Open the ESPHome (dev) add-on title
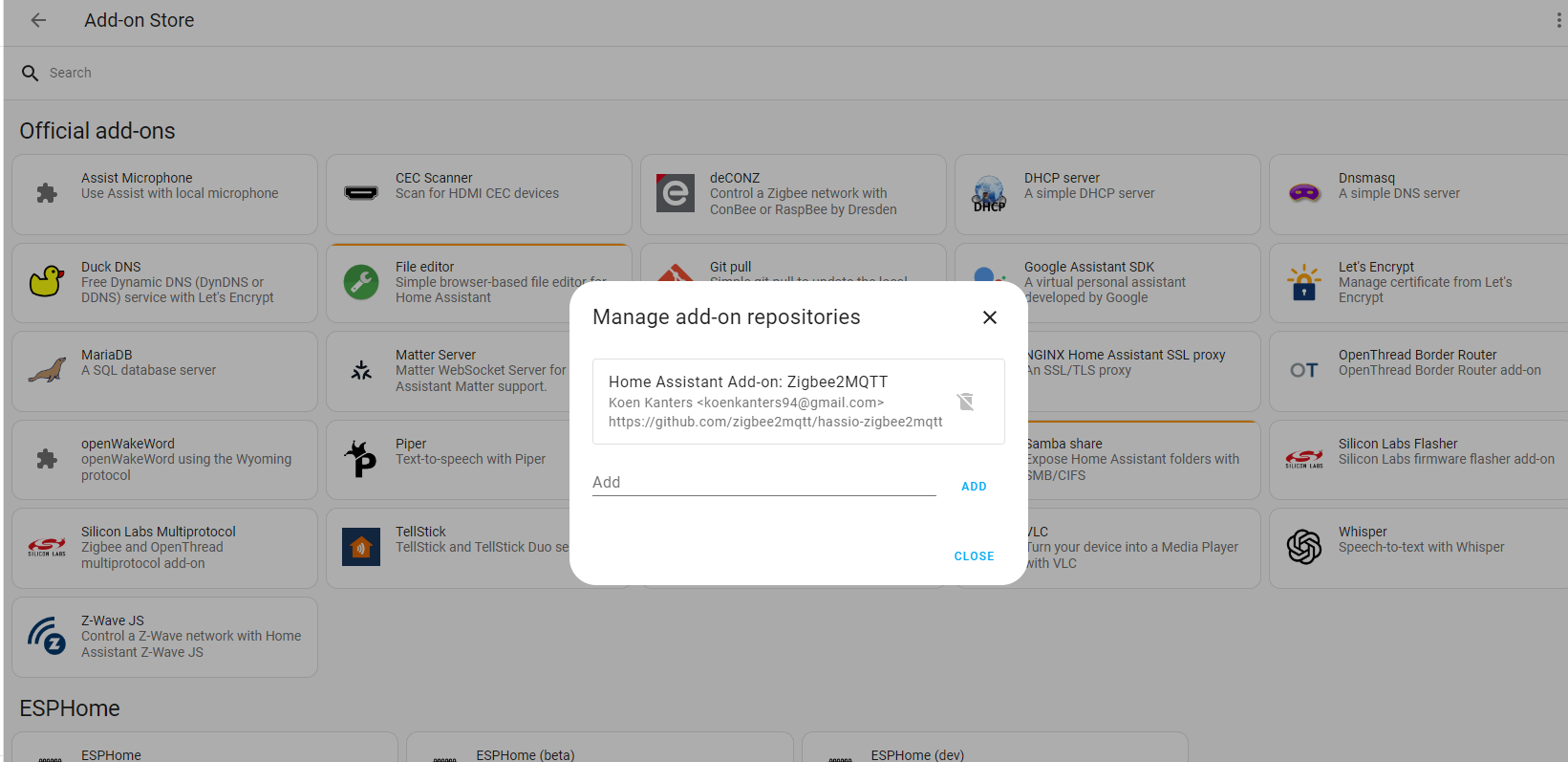This screenshot has height=762, width=1568. (x=917, y=755)
